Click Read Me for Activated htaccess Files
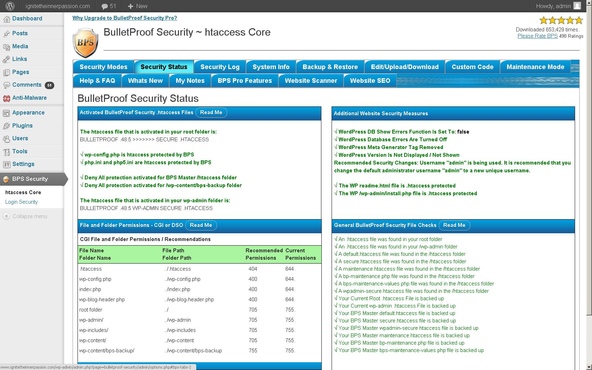 211,113
